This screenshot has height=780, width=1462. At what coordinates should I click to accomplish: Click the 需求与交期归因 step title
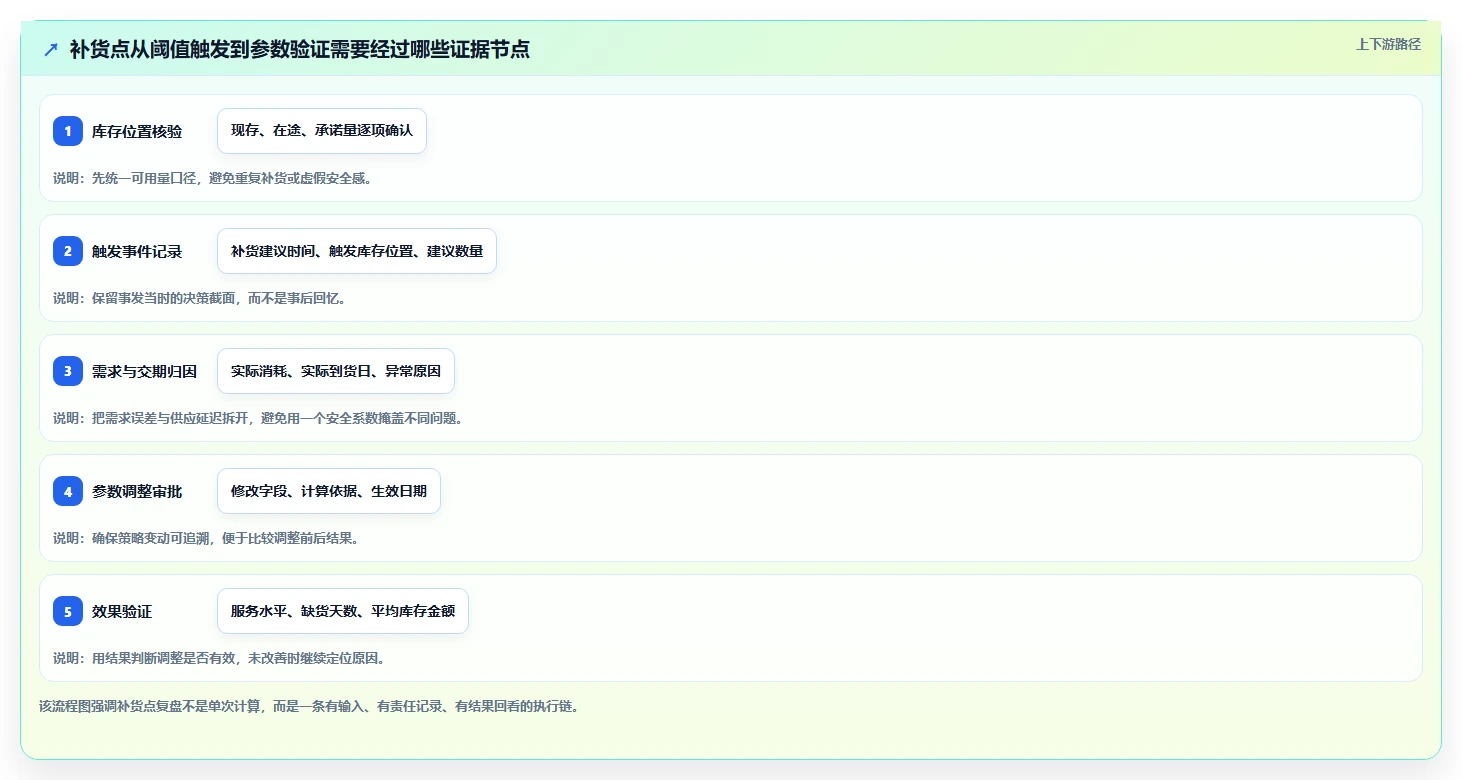(x=144, y=371)
